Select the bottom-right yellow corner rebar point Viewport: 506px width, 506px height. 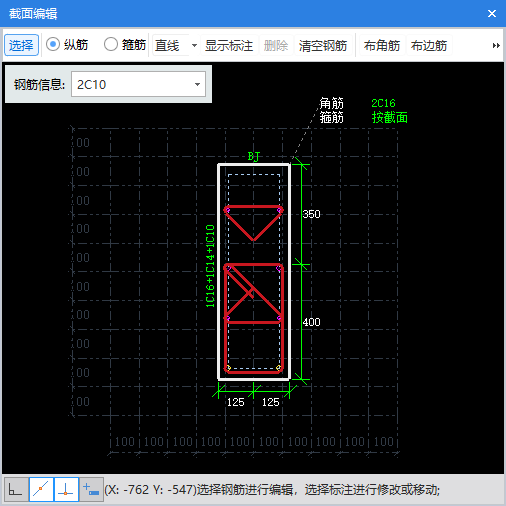pos(279,368)
